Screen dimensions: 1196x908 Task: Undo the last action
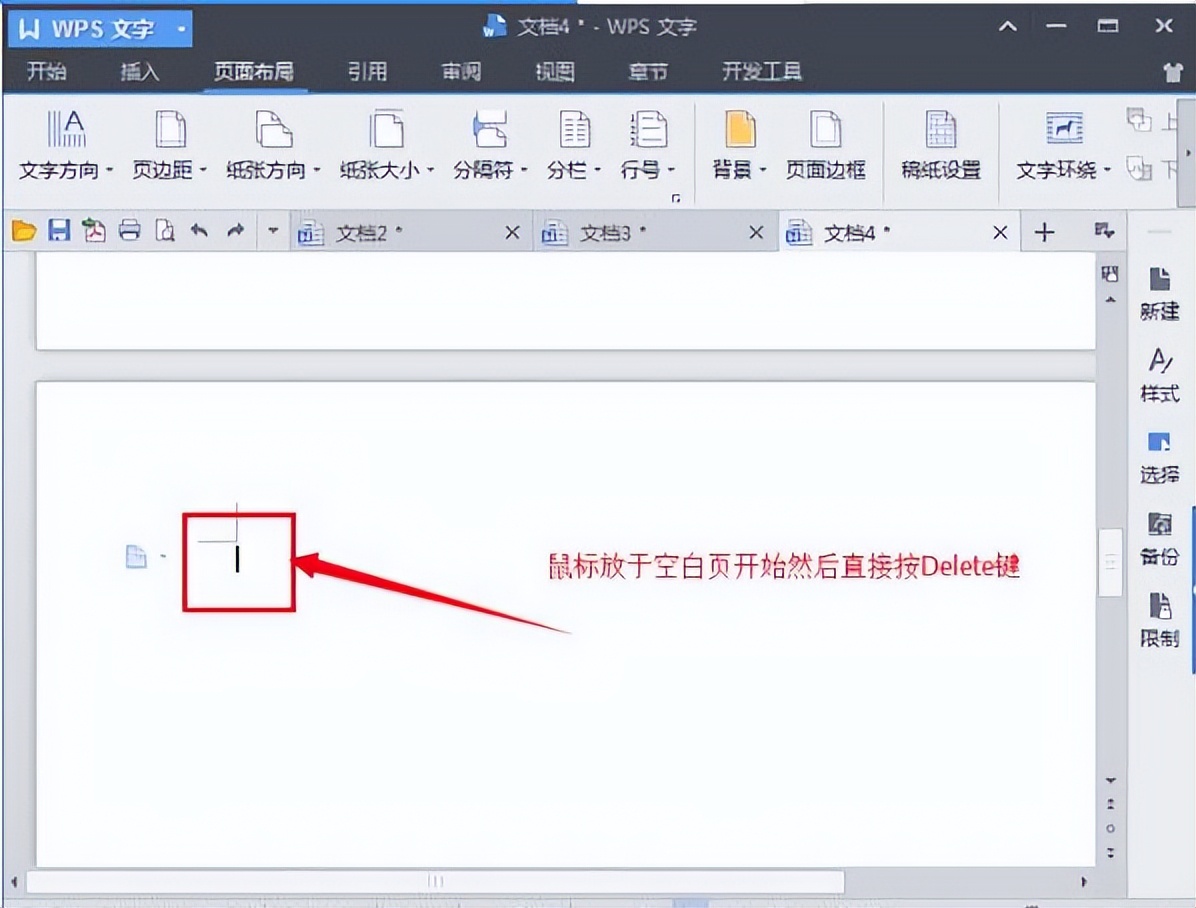(x=199, y=231)
